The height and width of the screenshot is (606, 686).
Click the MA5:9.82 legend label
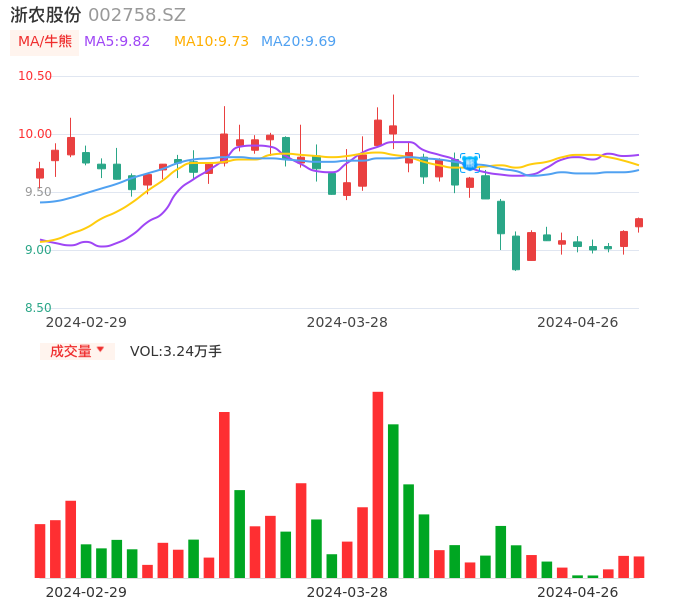coord(117,42)
